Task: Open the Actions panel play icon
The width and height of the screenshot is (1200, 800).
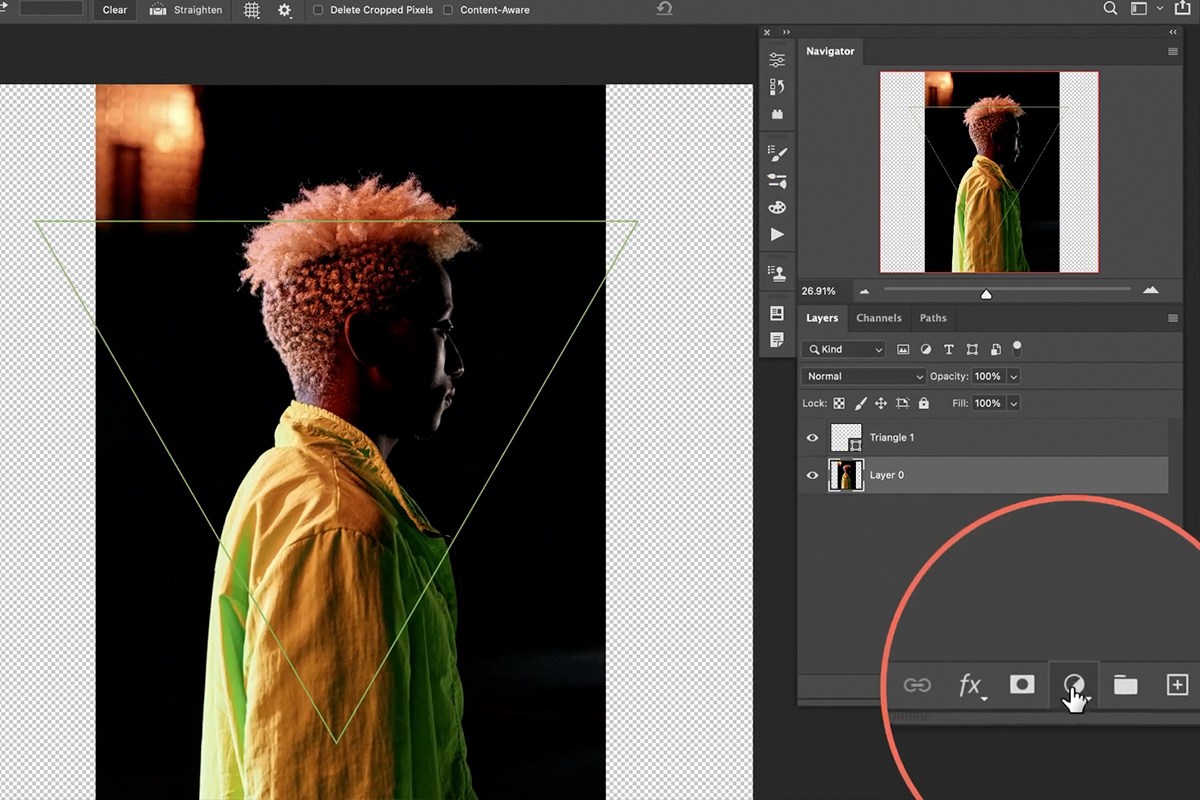Action: 777,234
